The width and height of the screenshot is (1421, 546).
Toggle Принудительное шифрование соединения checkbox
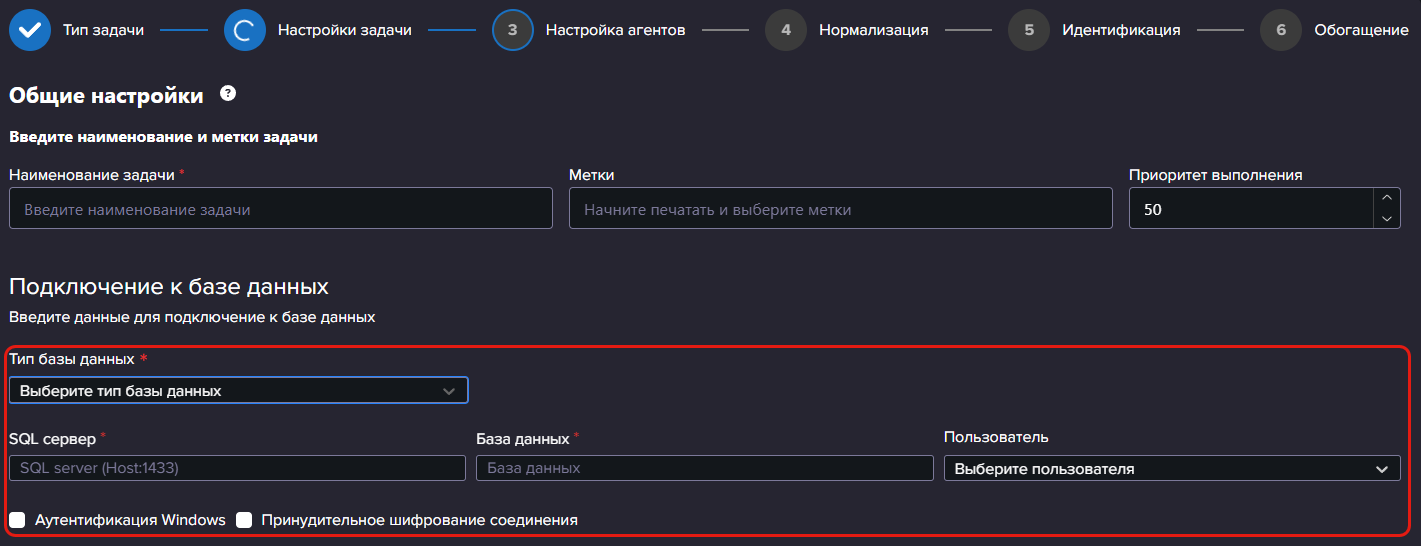[x=244, y=520]
